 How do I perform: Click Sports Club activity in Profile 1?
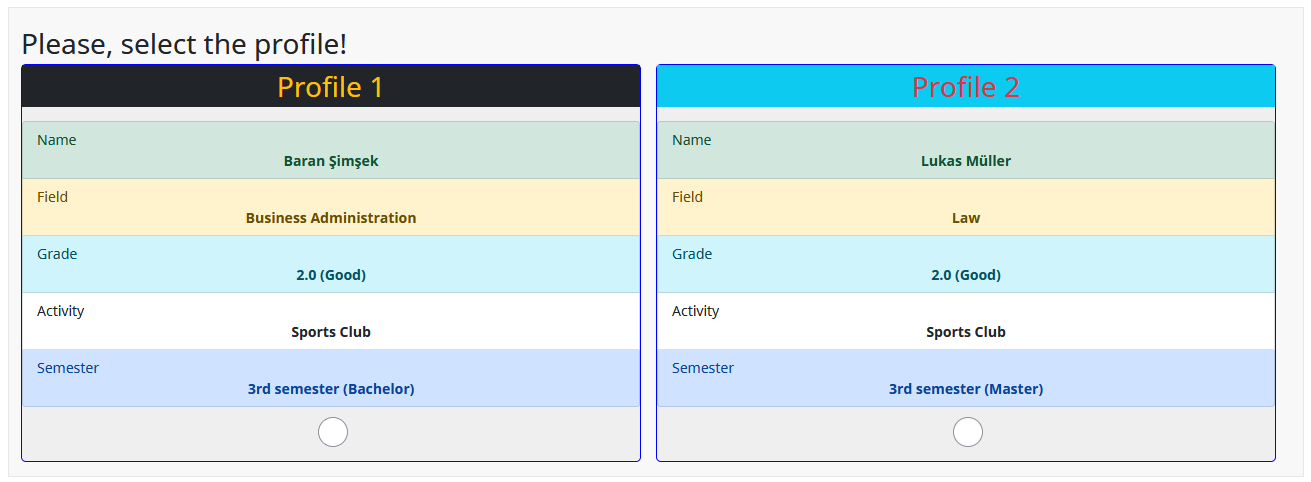[331, 332]
